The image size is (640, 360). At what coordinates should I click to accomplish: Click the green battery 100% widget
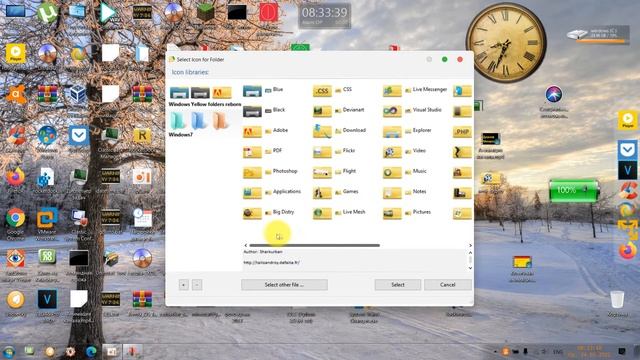[573, 191]
